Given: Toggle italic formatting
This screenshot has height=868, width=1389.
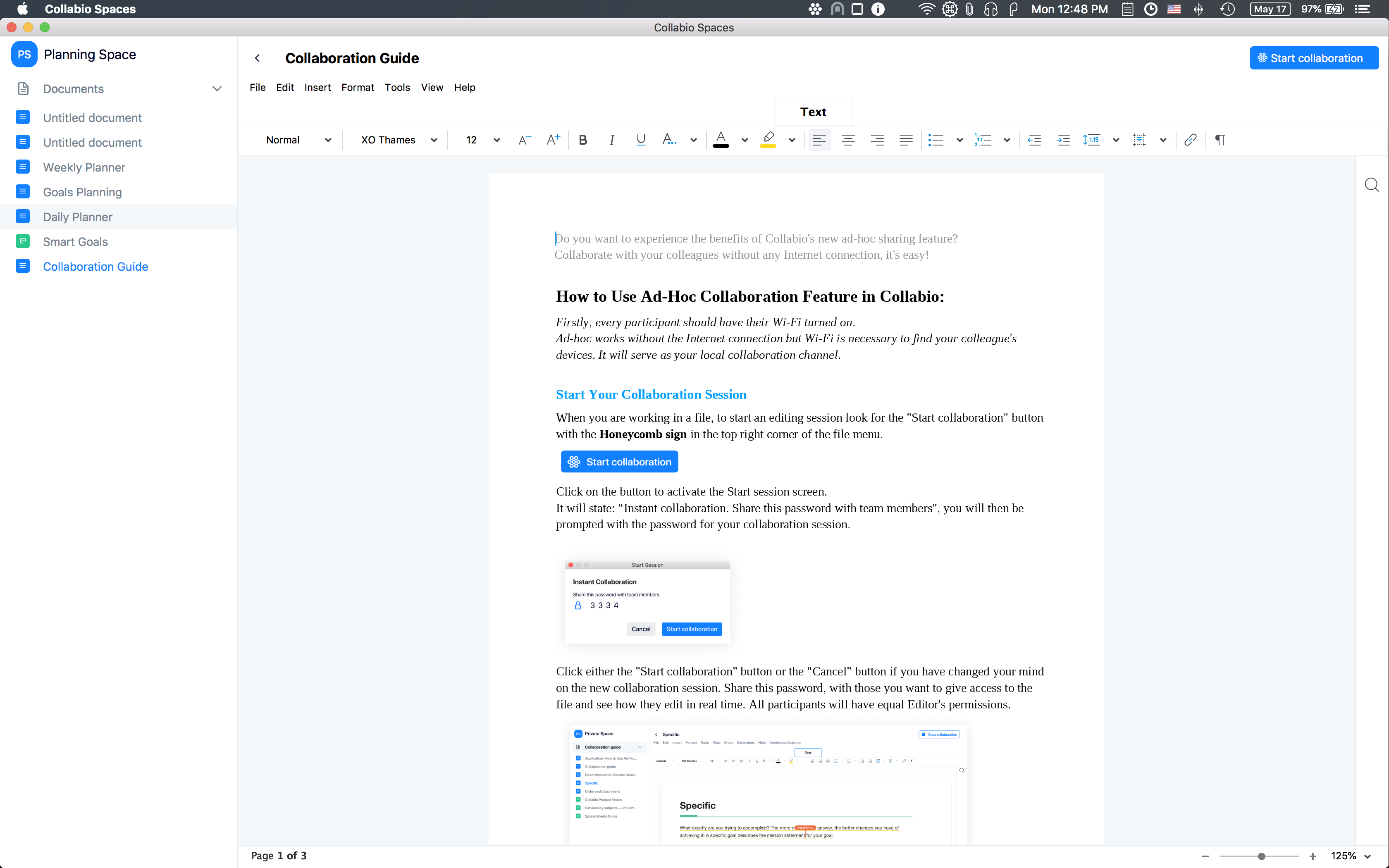Looking at the screenshot, I should pyautogui.click(x=611, y=140).
